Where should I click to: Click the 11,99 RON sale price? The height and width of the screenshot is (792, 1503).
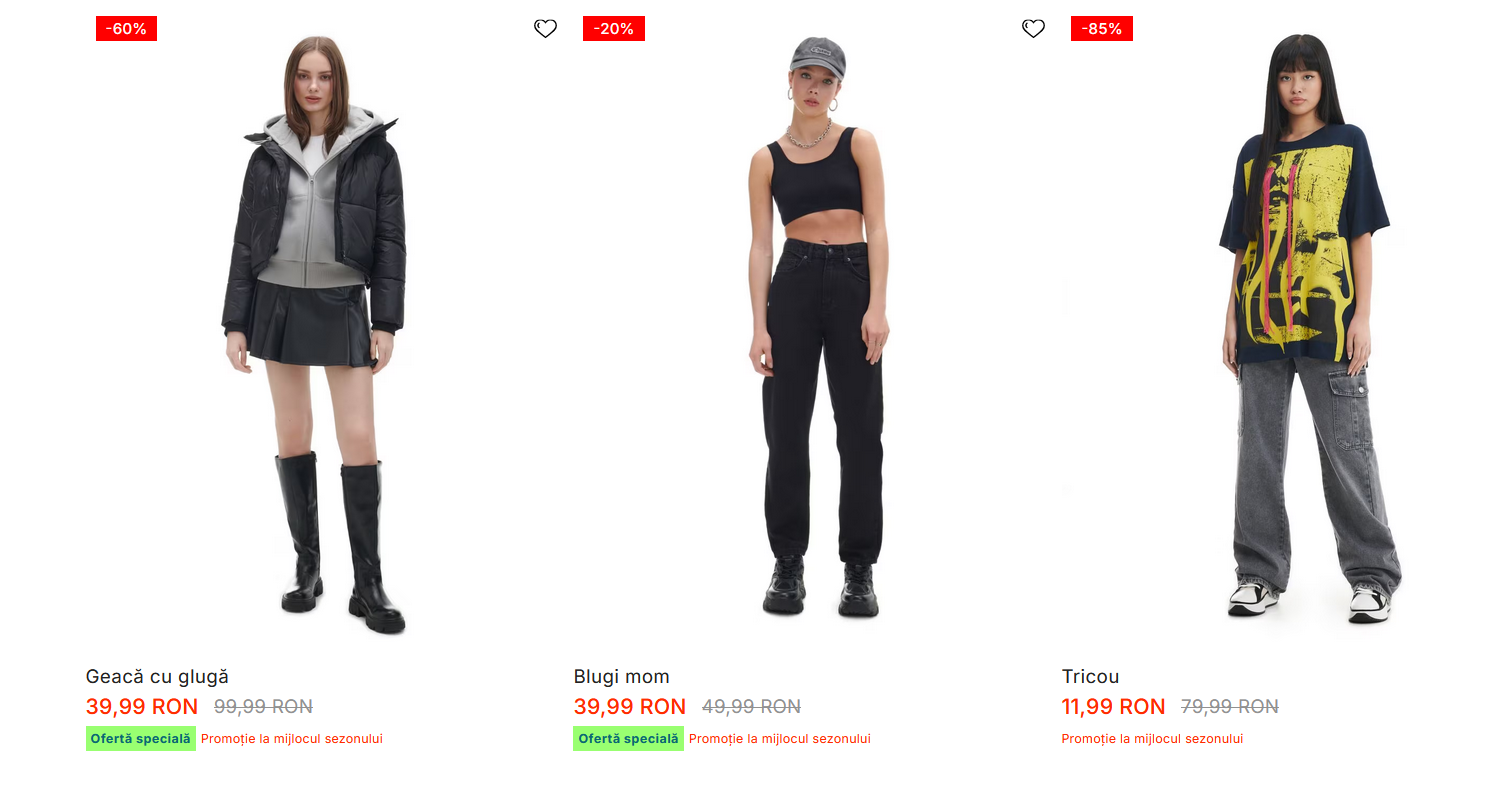(1114, 707)
